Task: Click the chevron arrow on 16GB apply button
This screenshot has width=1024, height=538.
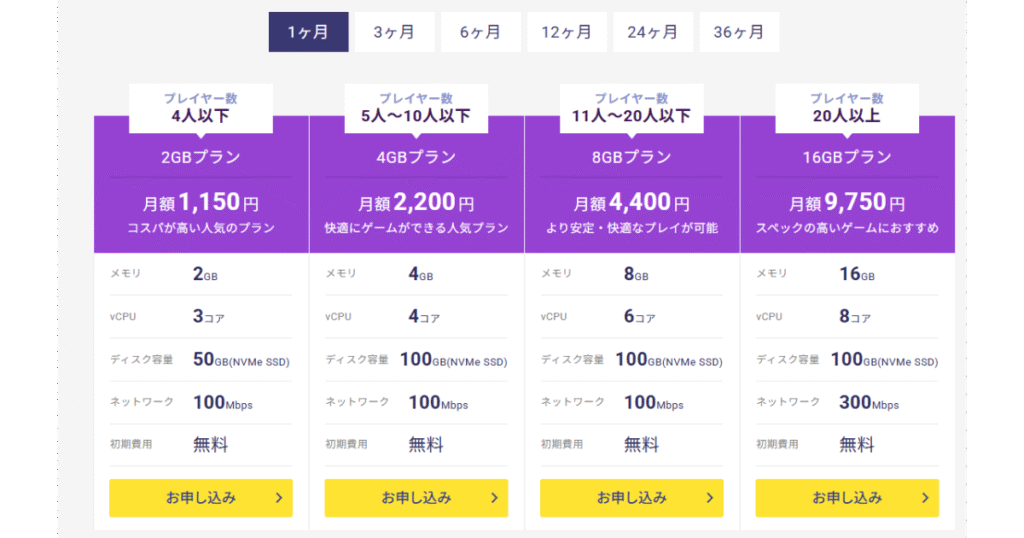Action: [924, 498]
